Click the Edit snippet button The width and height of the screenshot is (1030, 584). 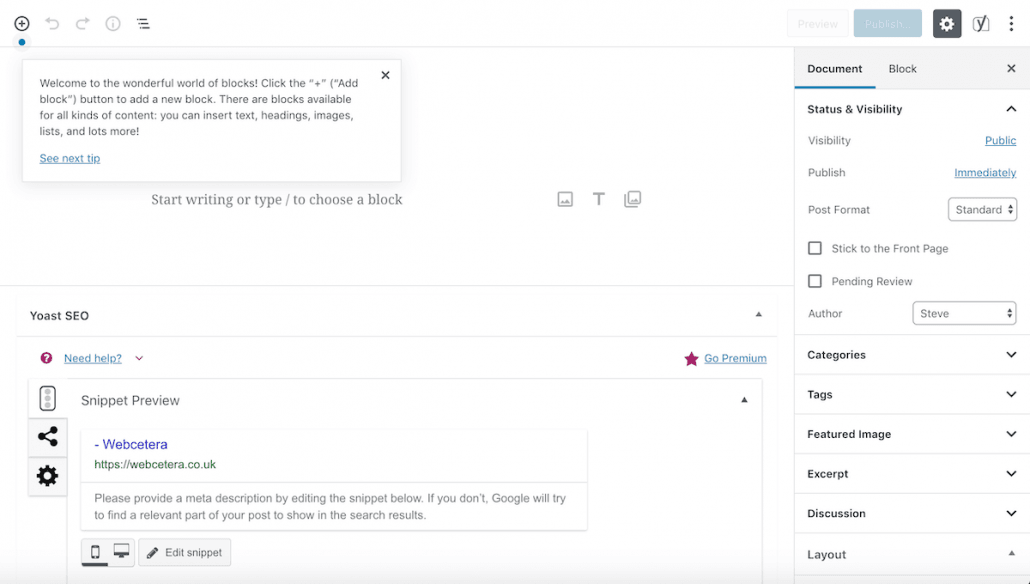click(185, 552)
